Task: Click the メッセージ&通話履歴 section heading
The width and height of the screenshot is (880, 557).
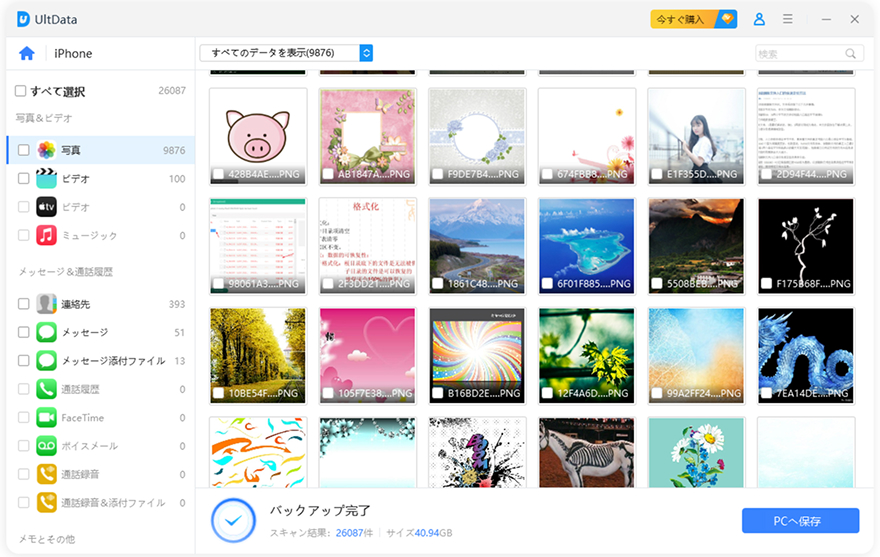Action: pos(66,272)
